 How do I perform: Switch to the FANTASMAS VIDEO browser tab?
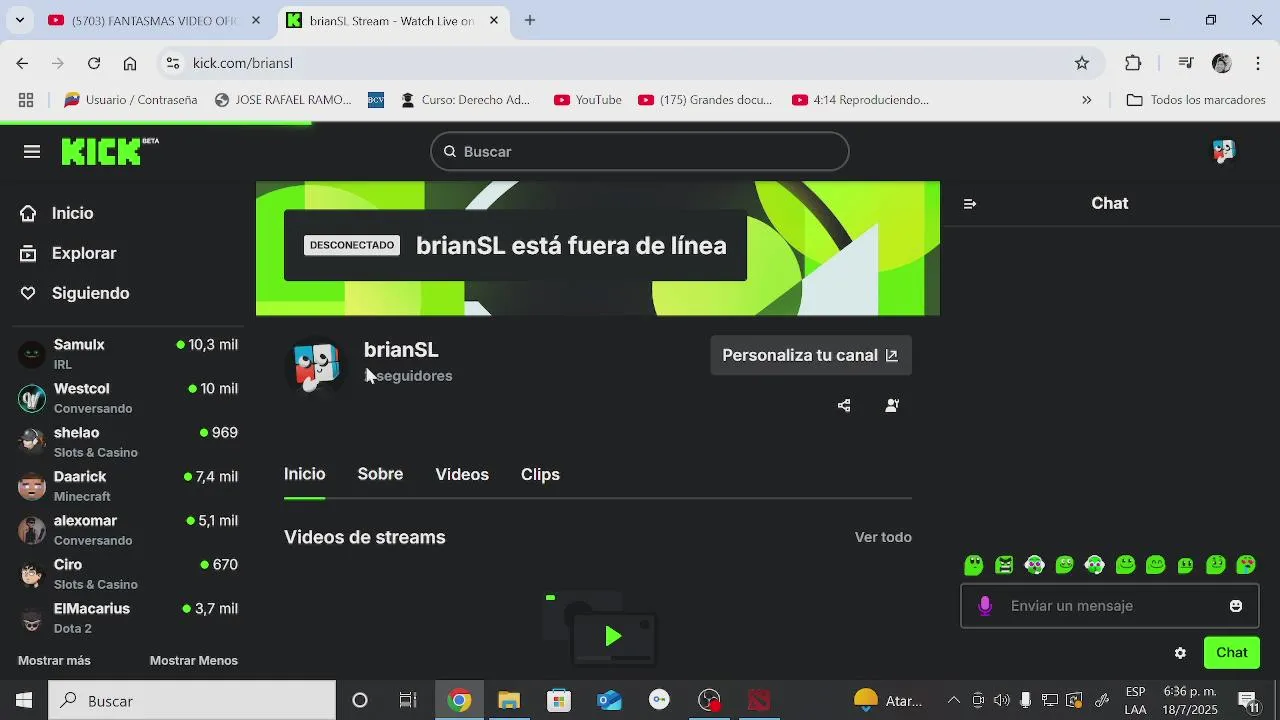coord(155,20)
